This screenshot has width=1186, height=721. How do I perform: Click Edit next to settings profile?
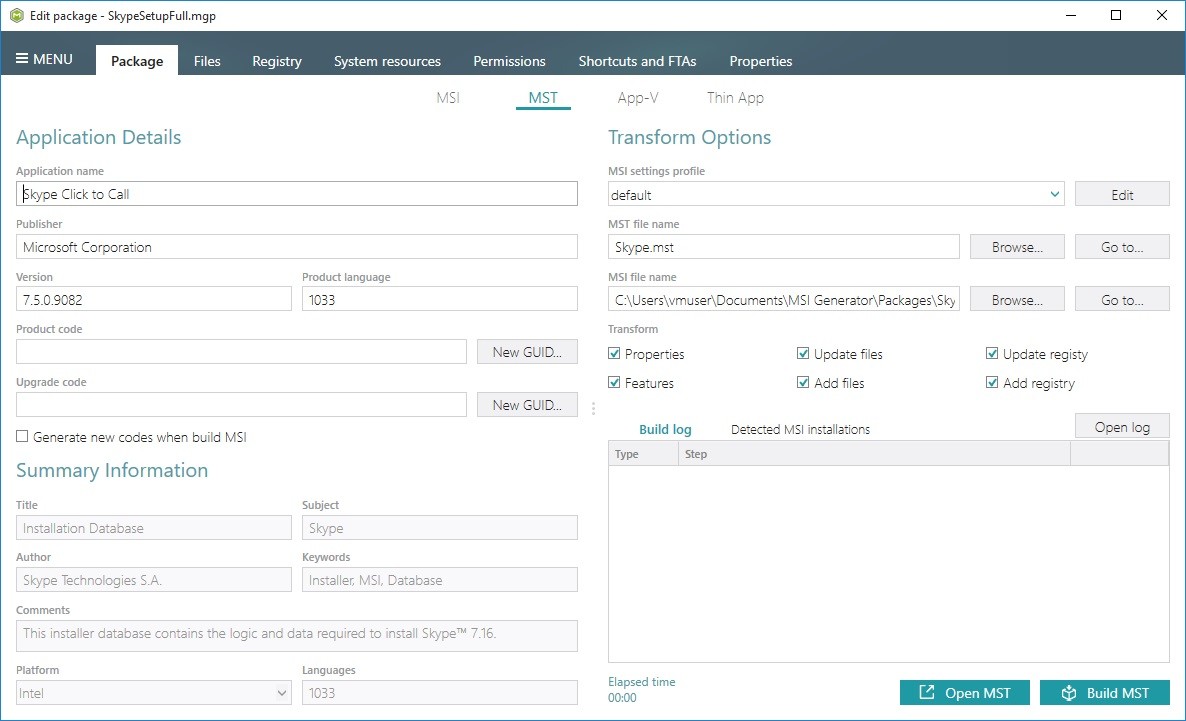coord(1122,194)
